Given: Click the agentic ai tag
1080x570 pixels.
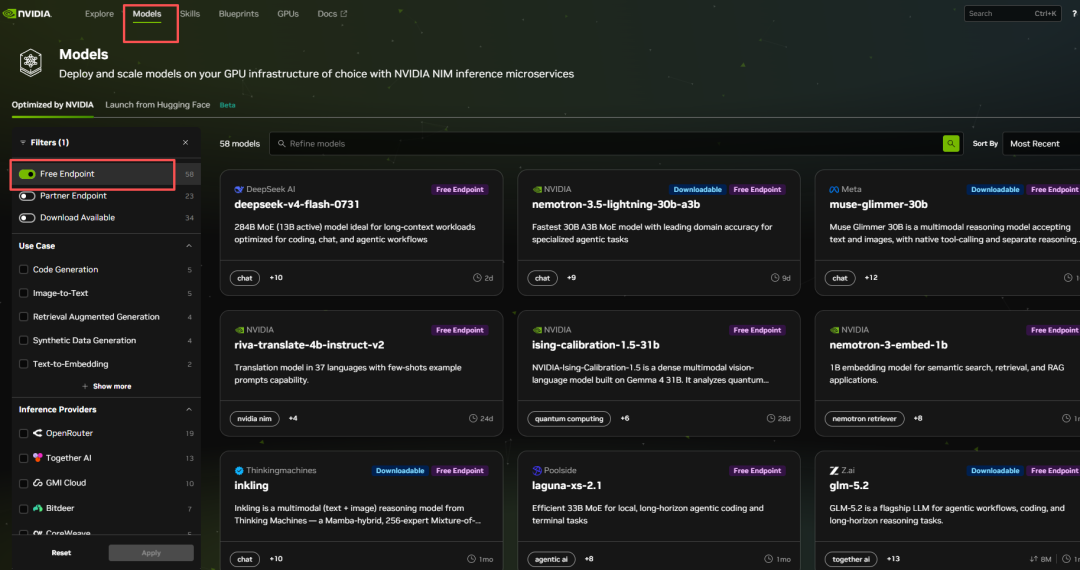Looking at the screenshot, I should [551, 559].
